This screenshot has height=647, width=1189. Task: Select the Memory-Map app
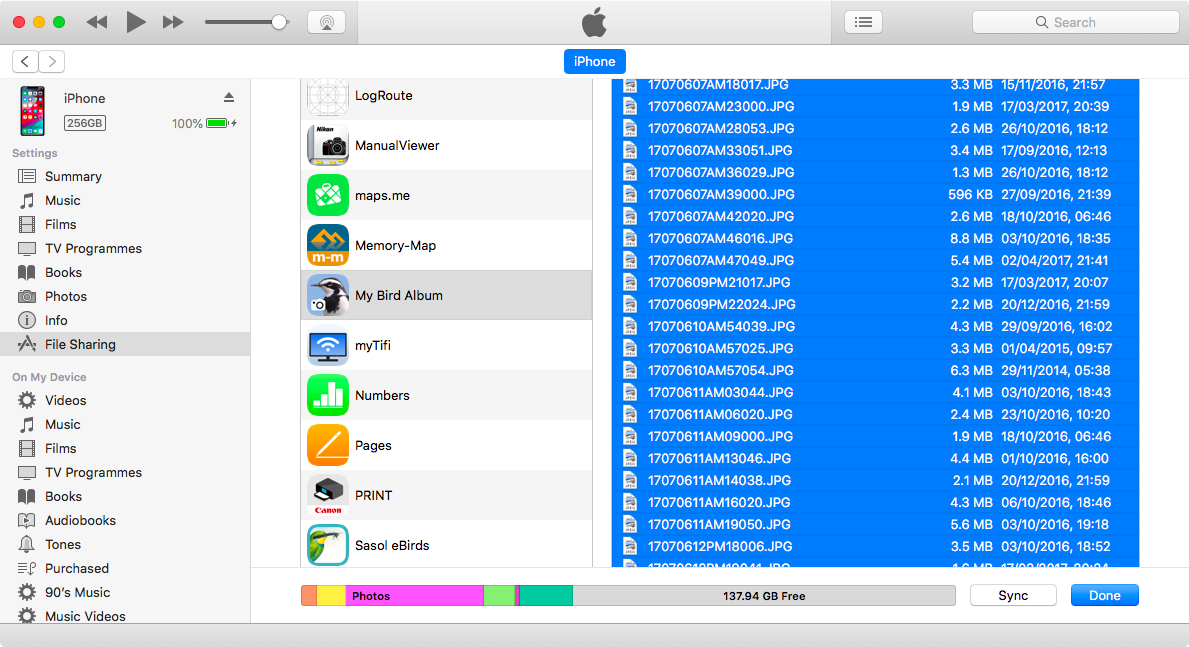coord(395,245)
